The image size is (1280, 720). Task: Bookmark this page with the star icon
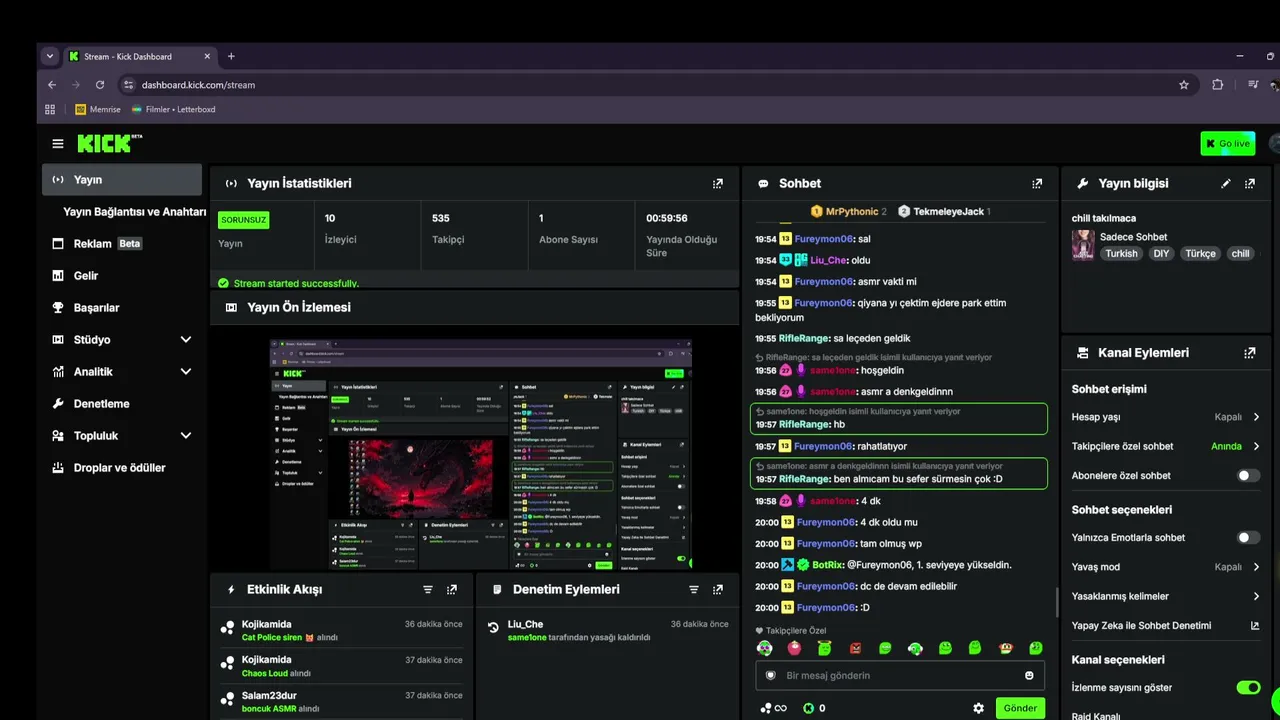pos(1184,85)
